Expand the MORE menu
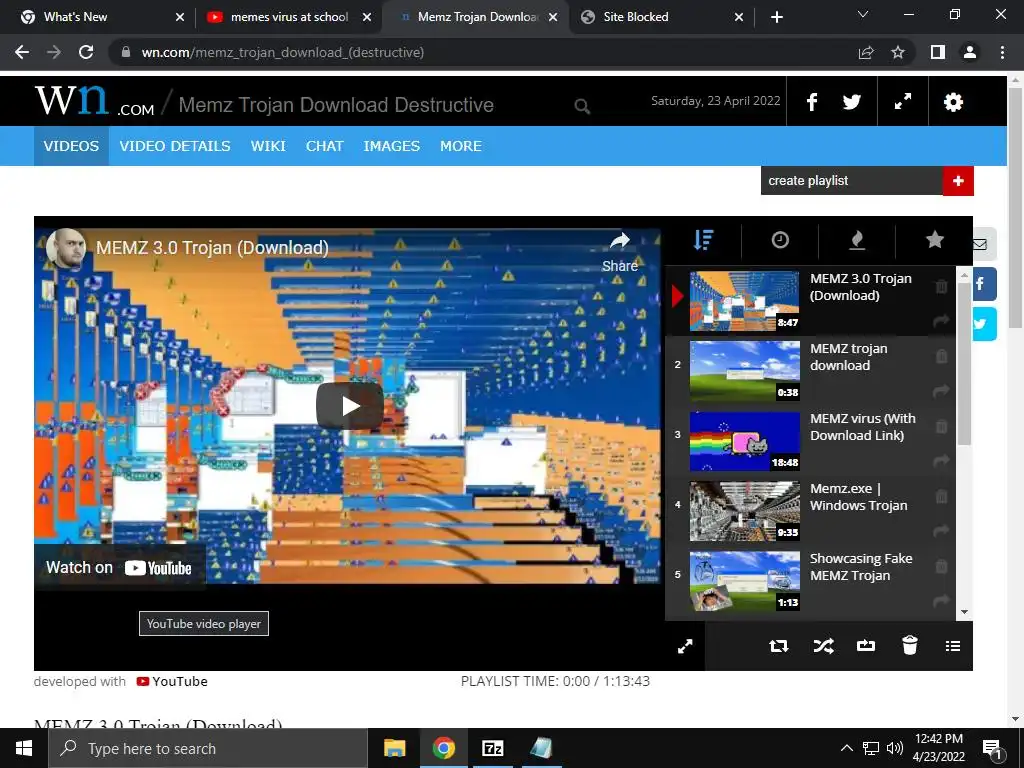 coord(460,146)
